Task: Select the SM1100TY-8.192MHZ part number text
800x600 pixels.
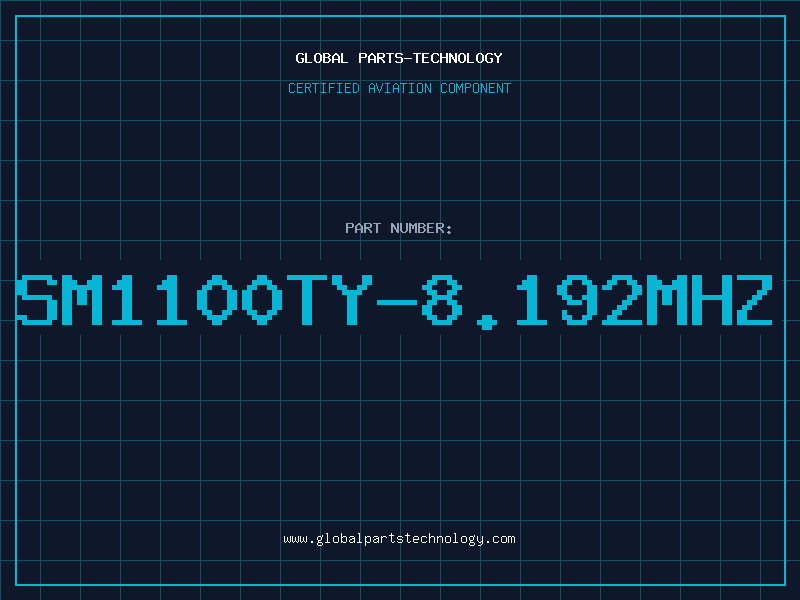Action: pyautogui.click(x=395, y=301)
